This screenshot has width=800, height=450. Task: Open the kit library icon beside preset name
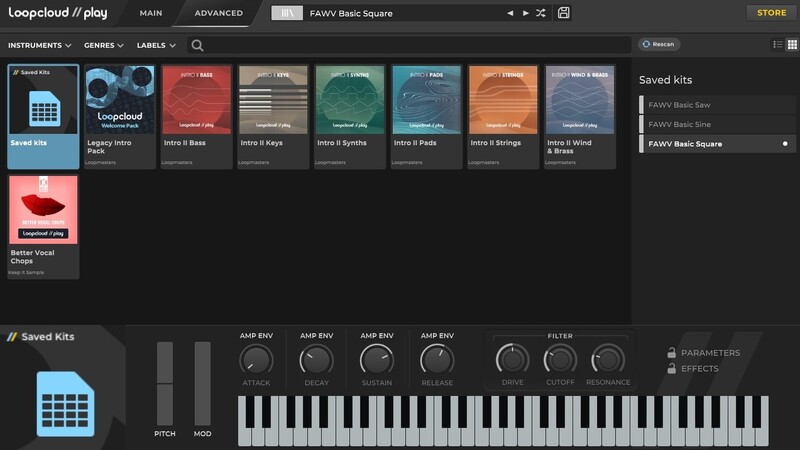287,13
